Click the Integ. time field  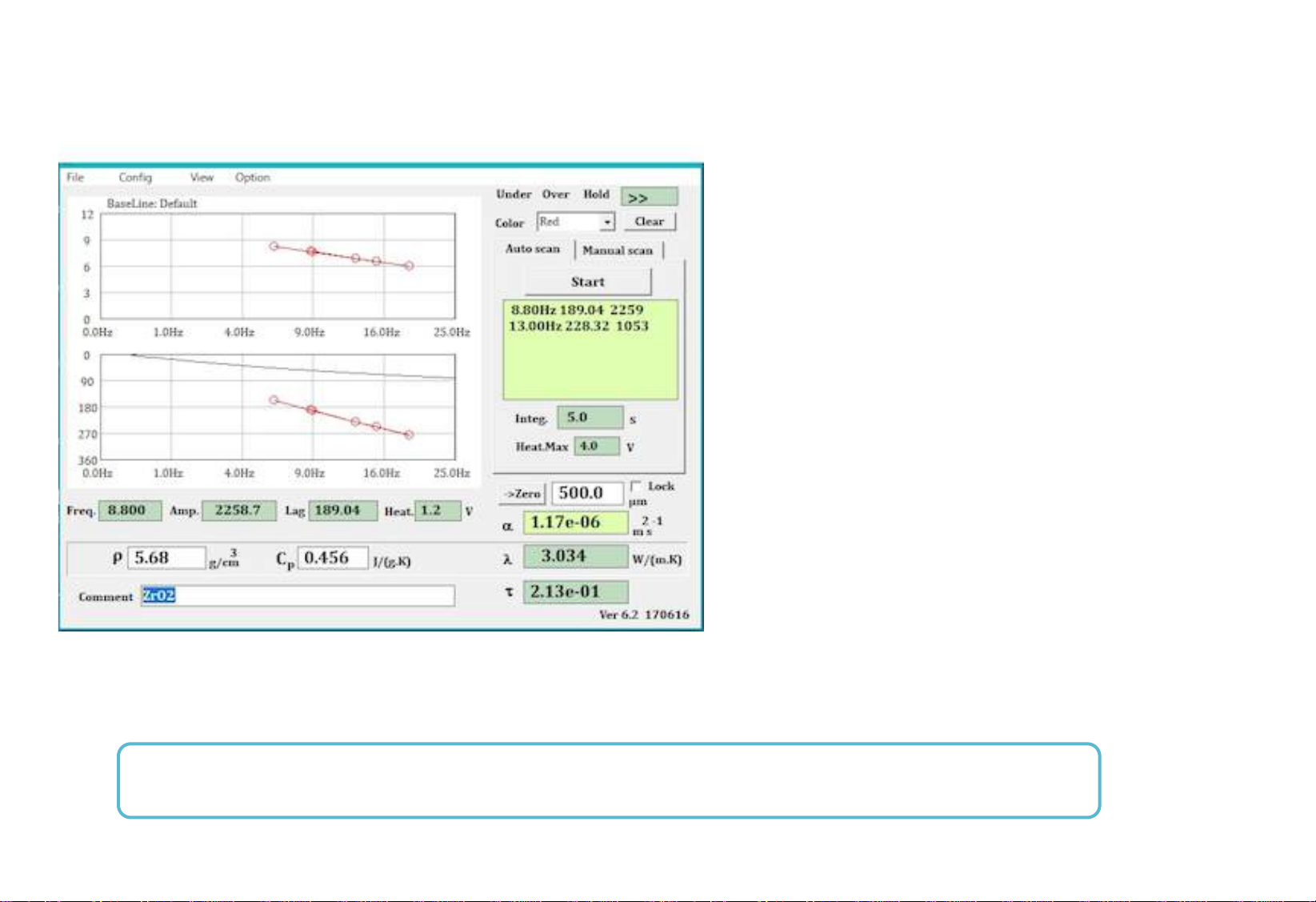click(x=590, y=418)
